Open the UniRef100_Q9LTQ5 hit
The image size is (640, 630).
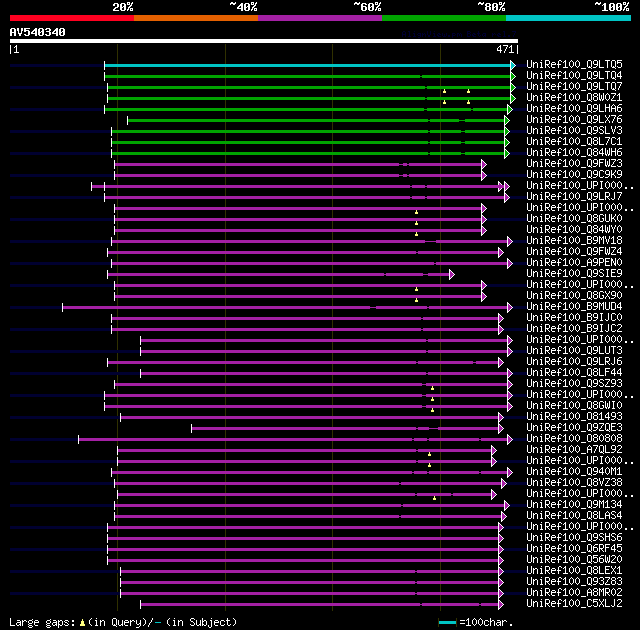click(574, 64)
